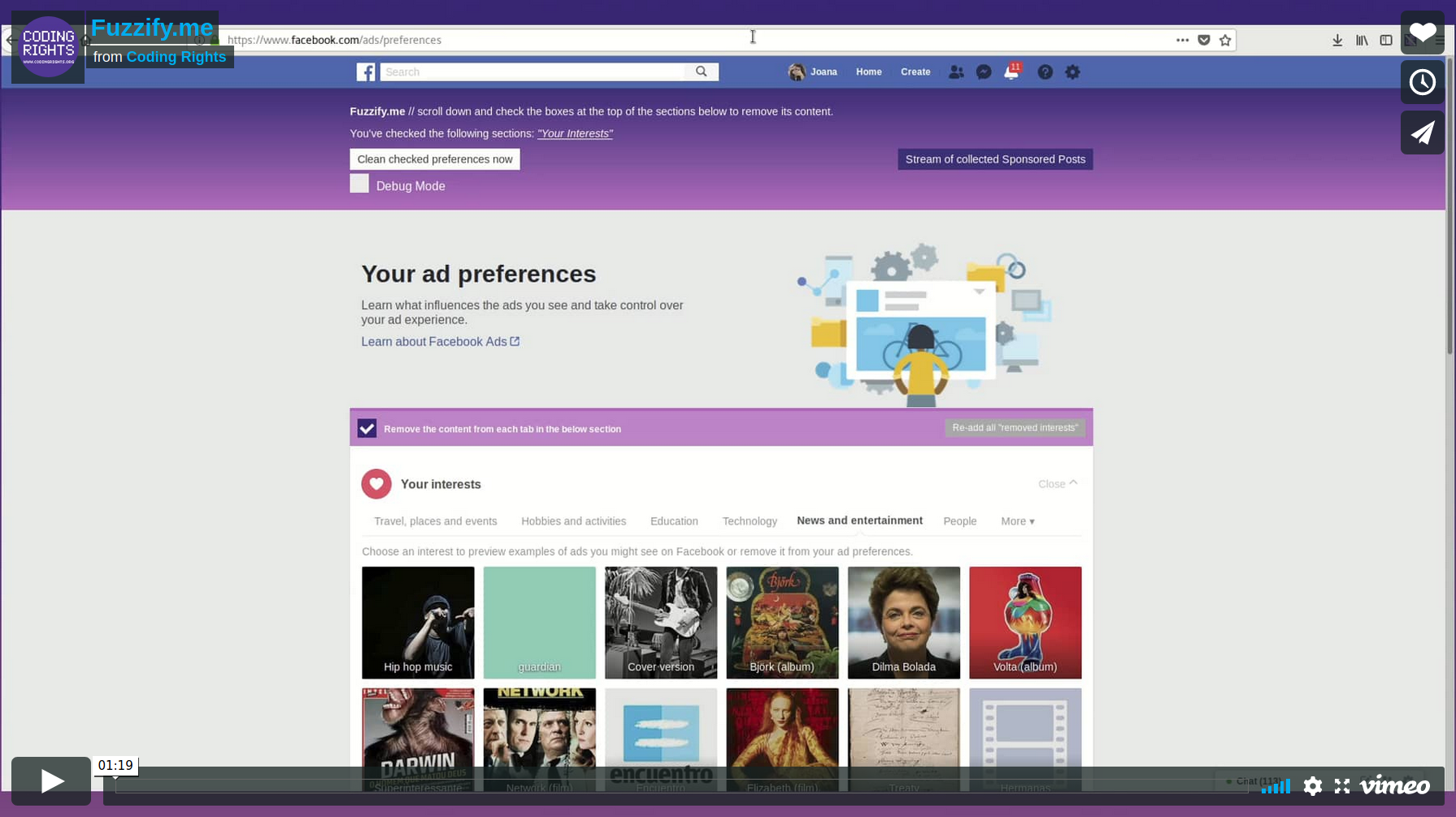Select the Hip hop music interest
This screenshot has height=817, width=1456.
coord(418,623)
